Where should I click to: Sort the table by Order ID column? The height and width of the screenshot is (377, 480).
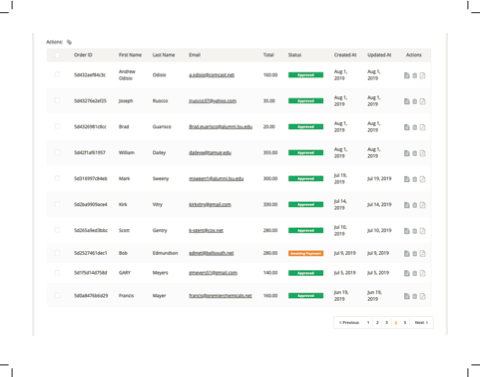pyautogui.click(x=83, y=55)
